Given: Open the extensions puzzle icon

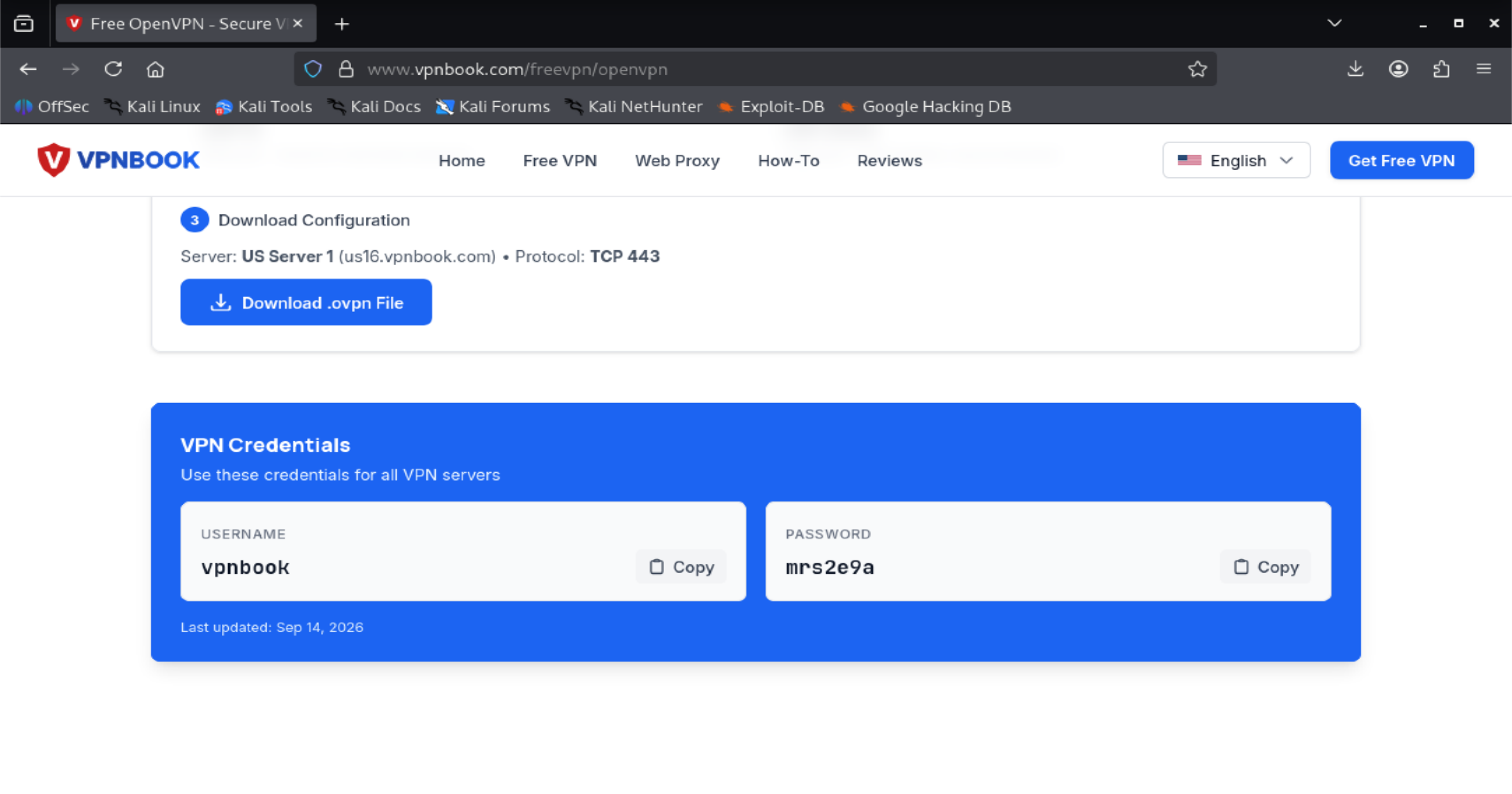Looking at the screenshot, I should tap(1441, 69).
